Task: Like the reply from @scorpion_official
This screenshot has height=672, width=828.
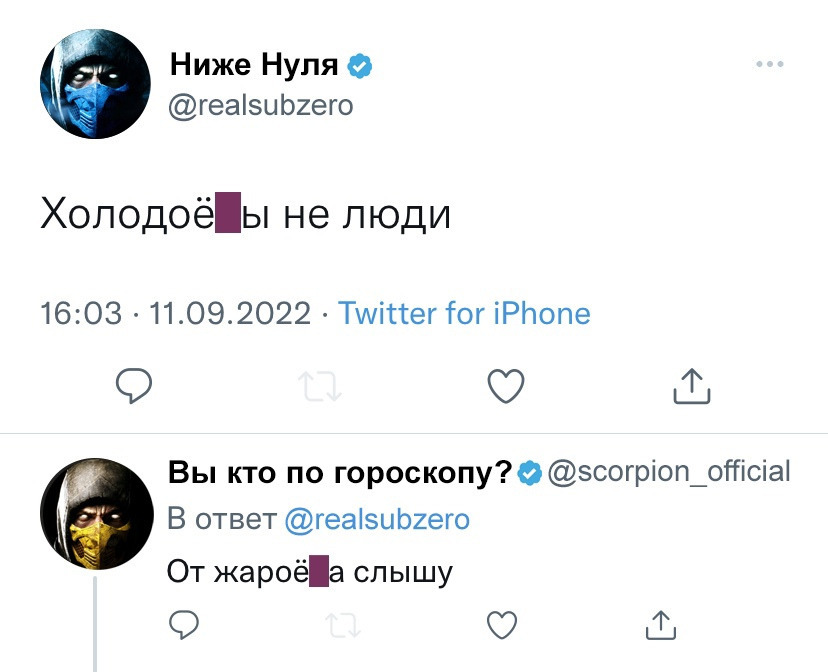Action: [501, 626]
